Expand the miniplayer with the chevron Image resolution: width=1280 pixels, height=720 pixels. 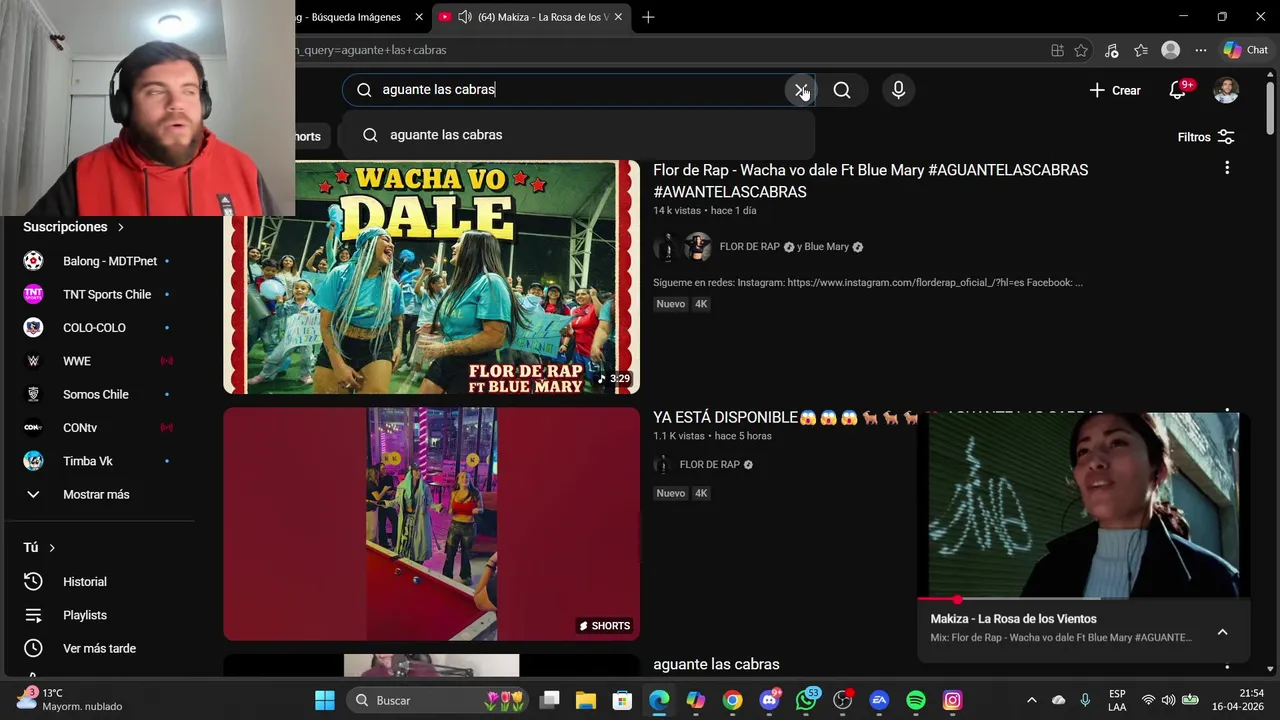[1222, 632]
